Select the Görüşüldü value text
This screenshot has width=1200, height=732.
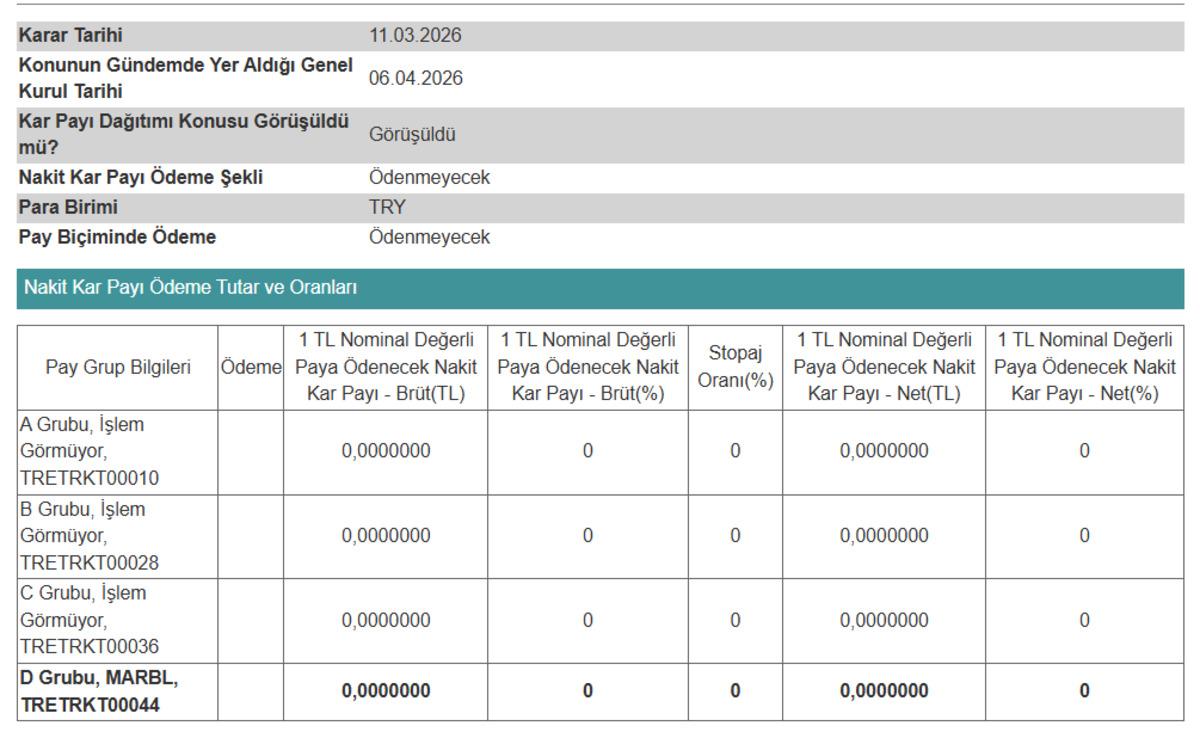(412, 134)
